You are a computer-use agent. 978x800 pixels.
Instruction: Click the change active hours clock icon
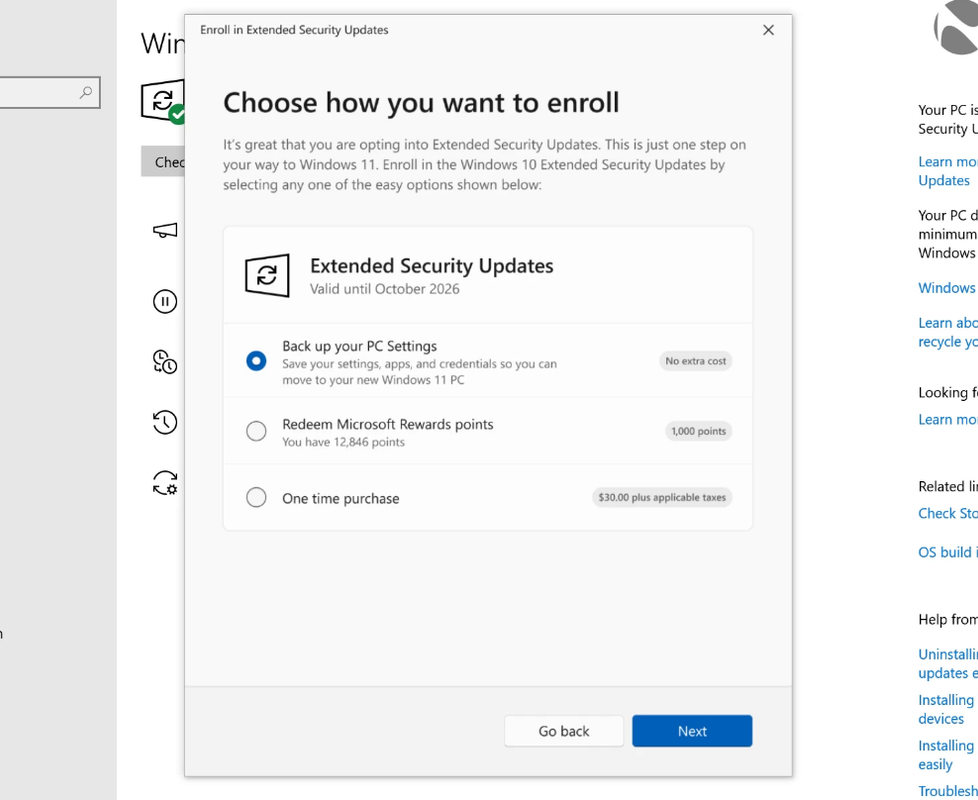click(165, 362)
